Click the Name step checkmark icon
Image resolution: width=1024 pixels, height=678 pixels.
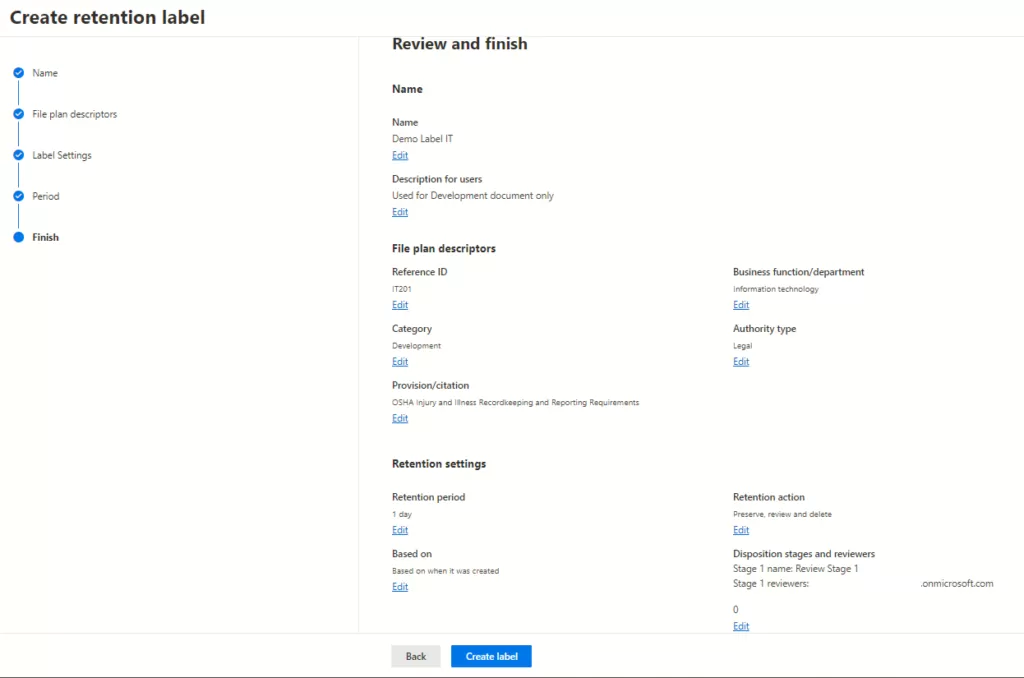click(18, 73)
